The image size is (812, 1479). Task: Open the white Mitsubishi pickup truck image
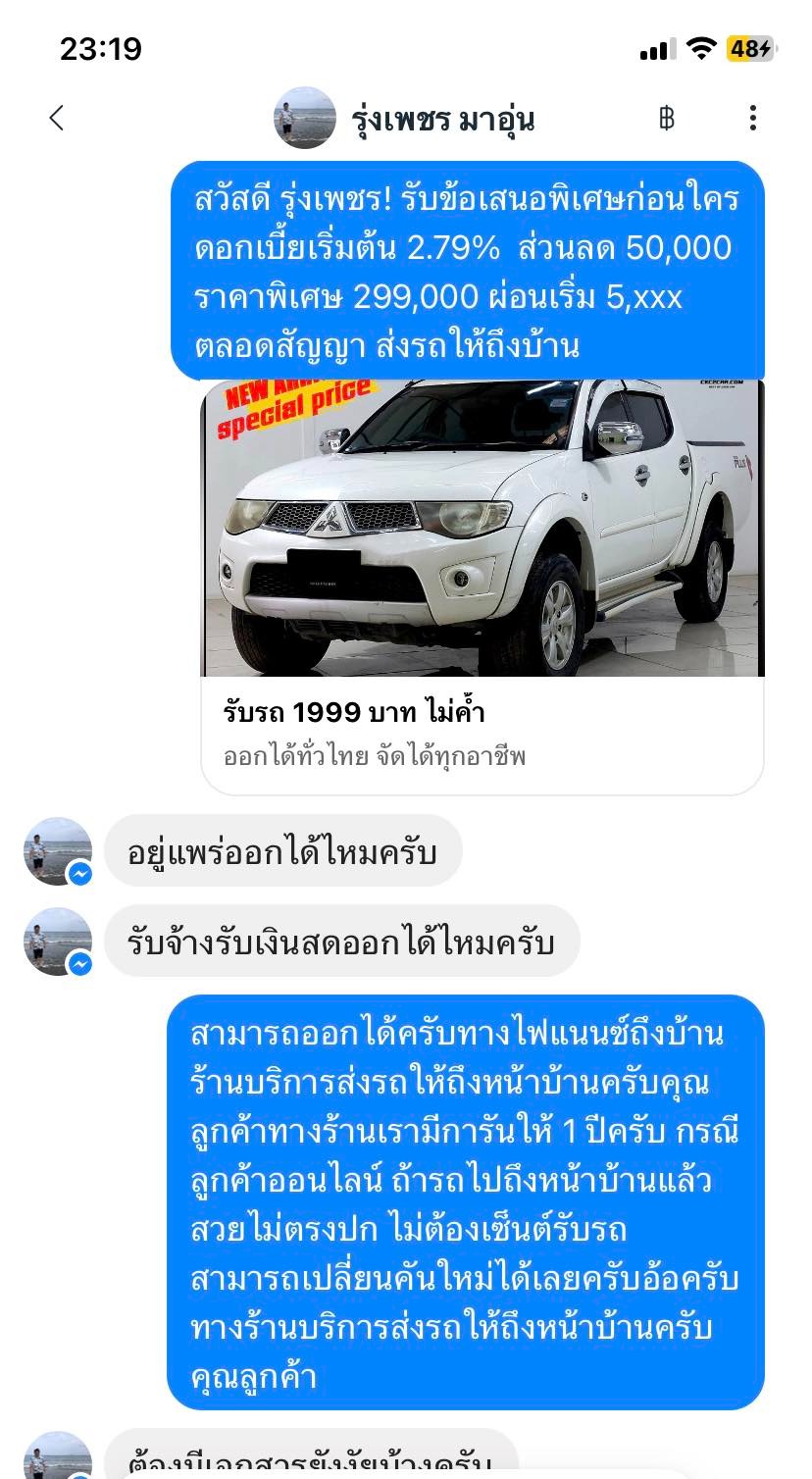coord(482,529)
